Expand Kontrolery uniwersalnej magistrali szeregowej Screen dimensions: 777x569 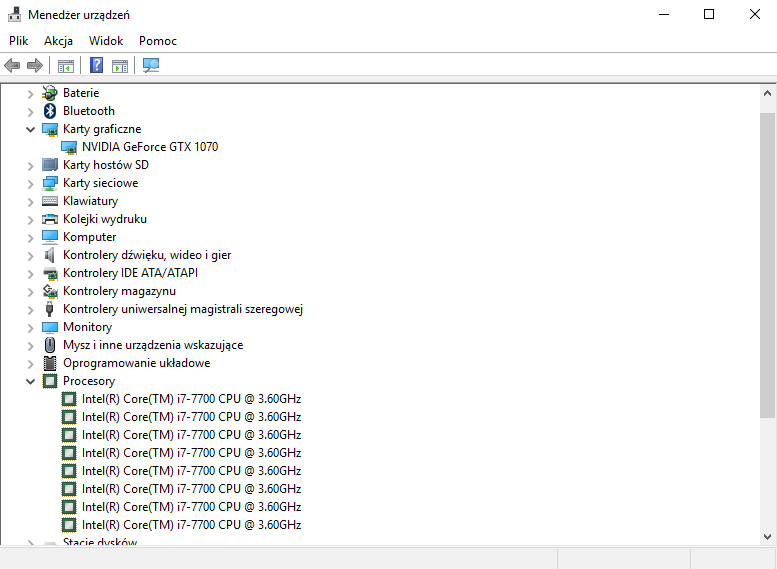click(30, 310)
